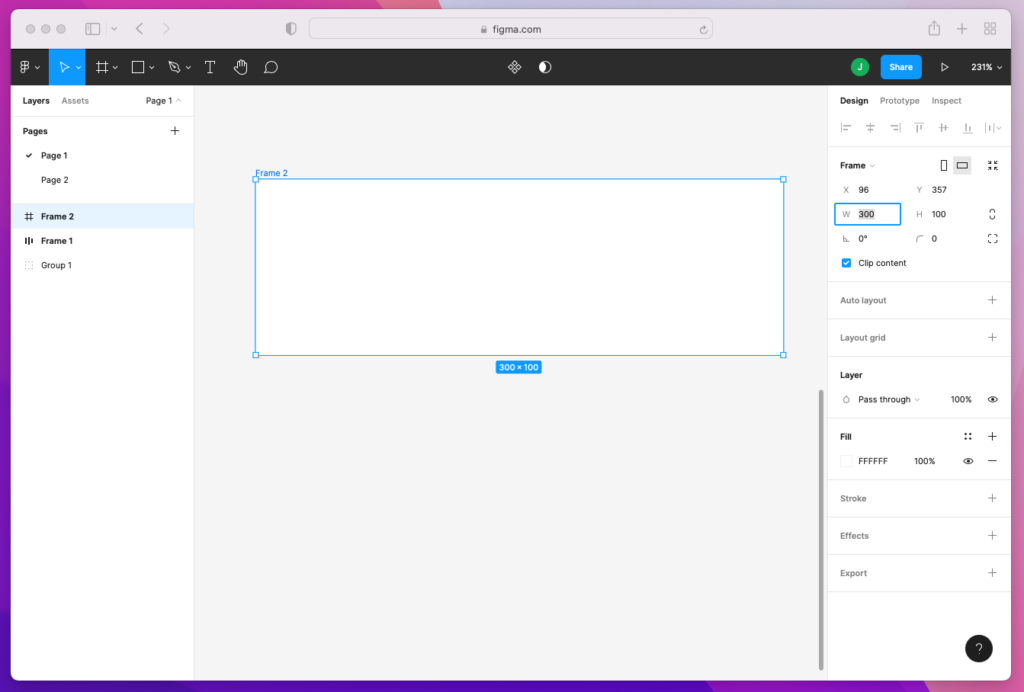Screen dimensions: 1024x692
Task: Open the Help question mark button
Action: coord(978,648)
